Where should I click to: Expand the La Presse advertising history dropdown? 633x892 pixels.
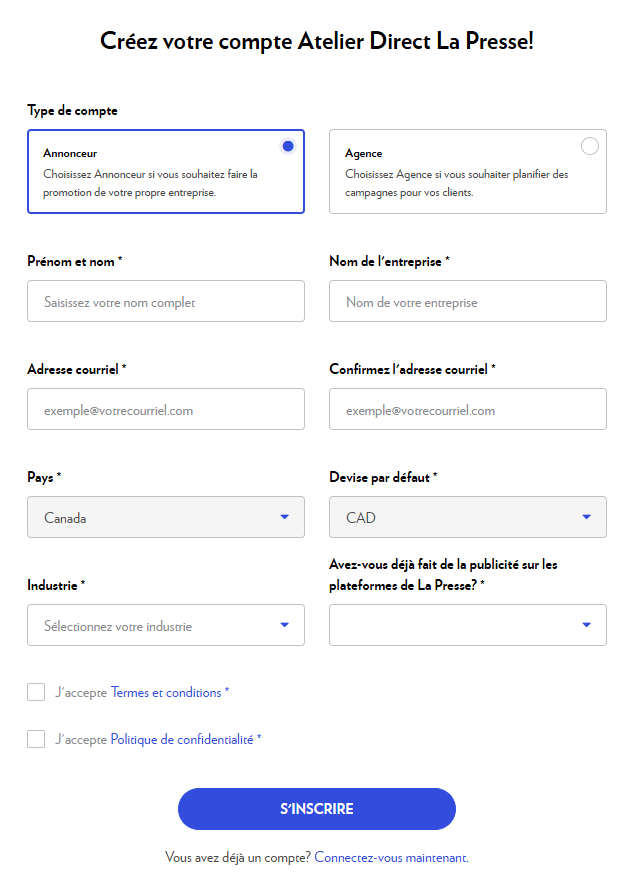(x=467, y=624)
